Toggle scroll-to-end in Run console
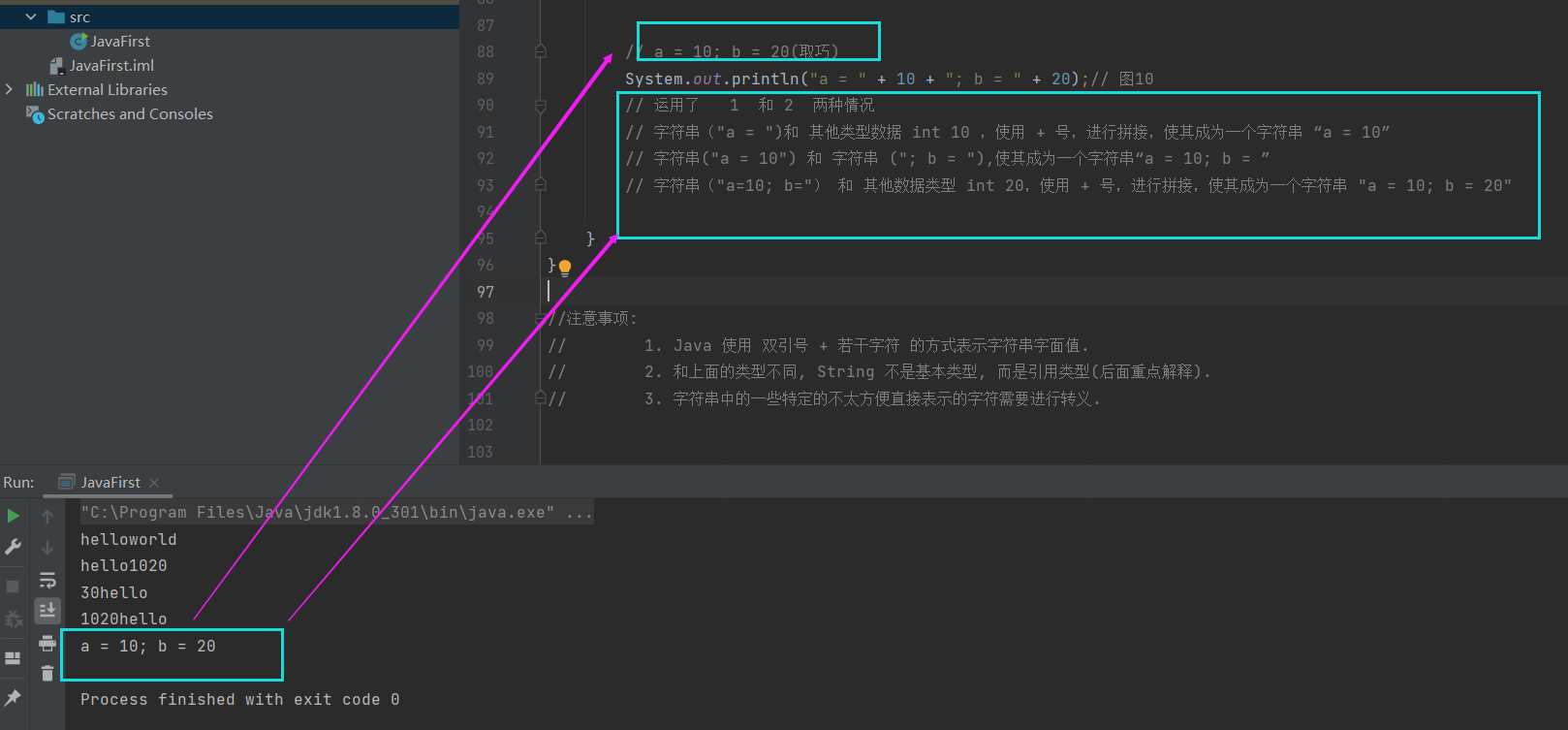Screen dimensions: 1568x730 click(x=47, y=610)
